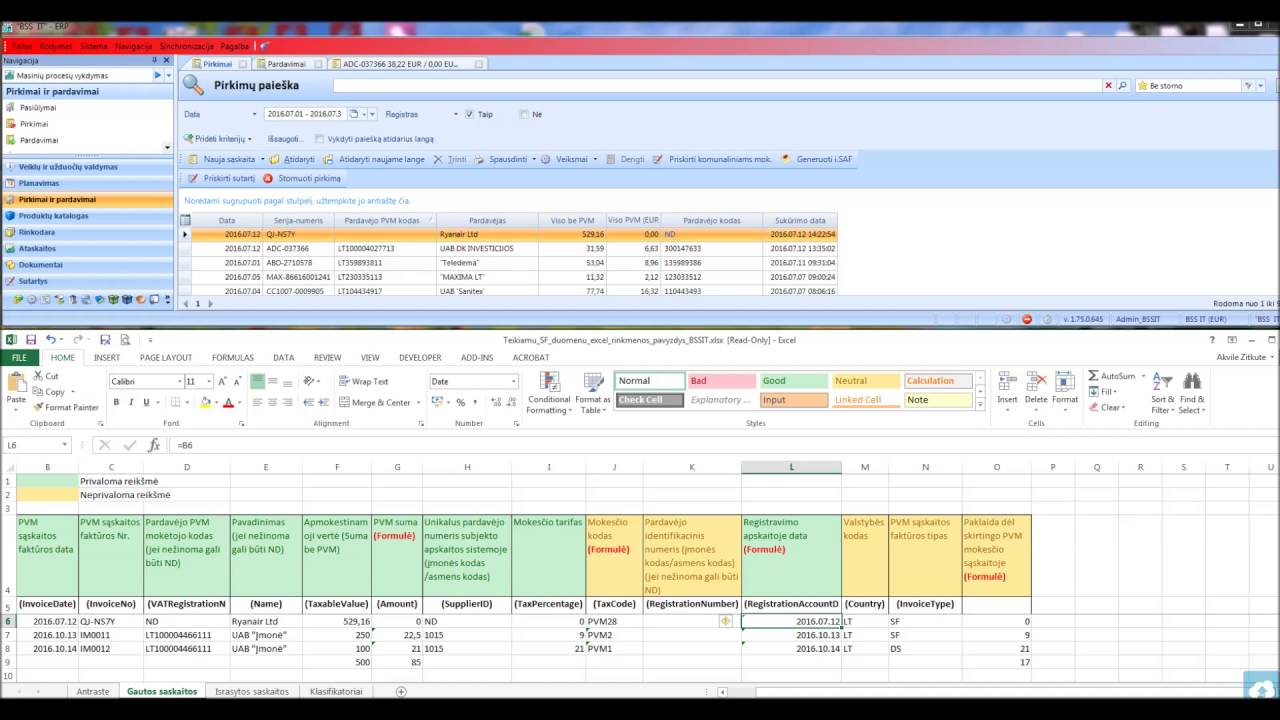The height and width of the screenshot is (720, 1280).
Task: Open the Veiksmai dropdown in the ERP toolbar
Action: pyautogui.click(x=595, y=159)
